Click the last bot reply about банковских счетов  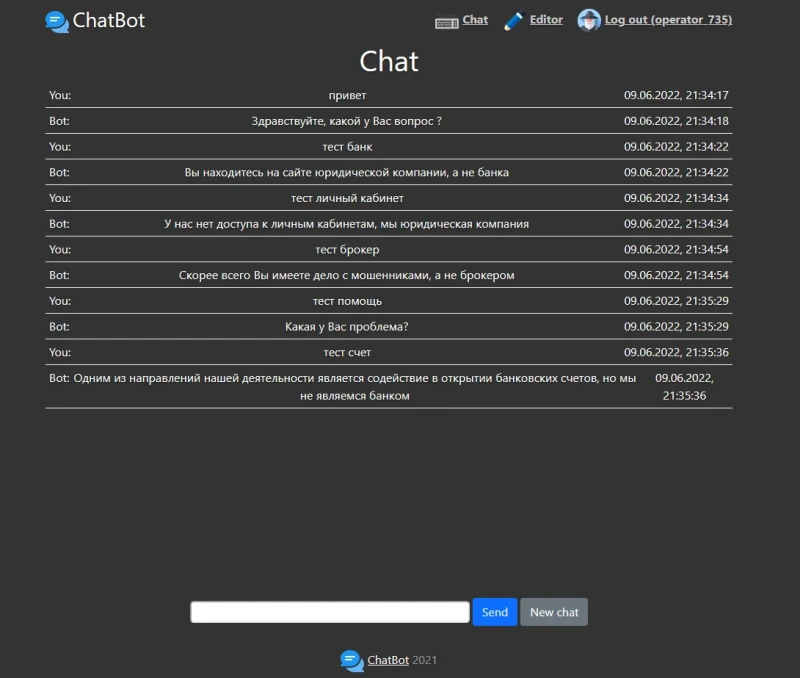355,388
